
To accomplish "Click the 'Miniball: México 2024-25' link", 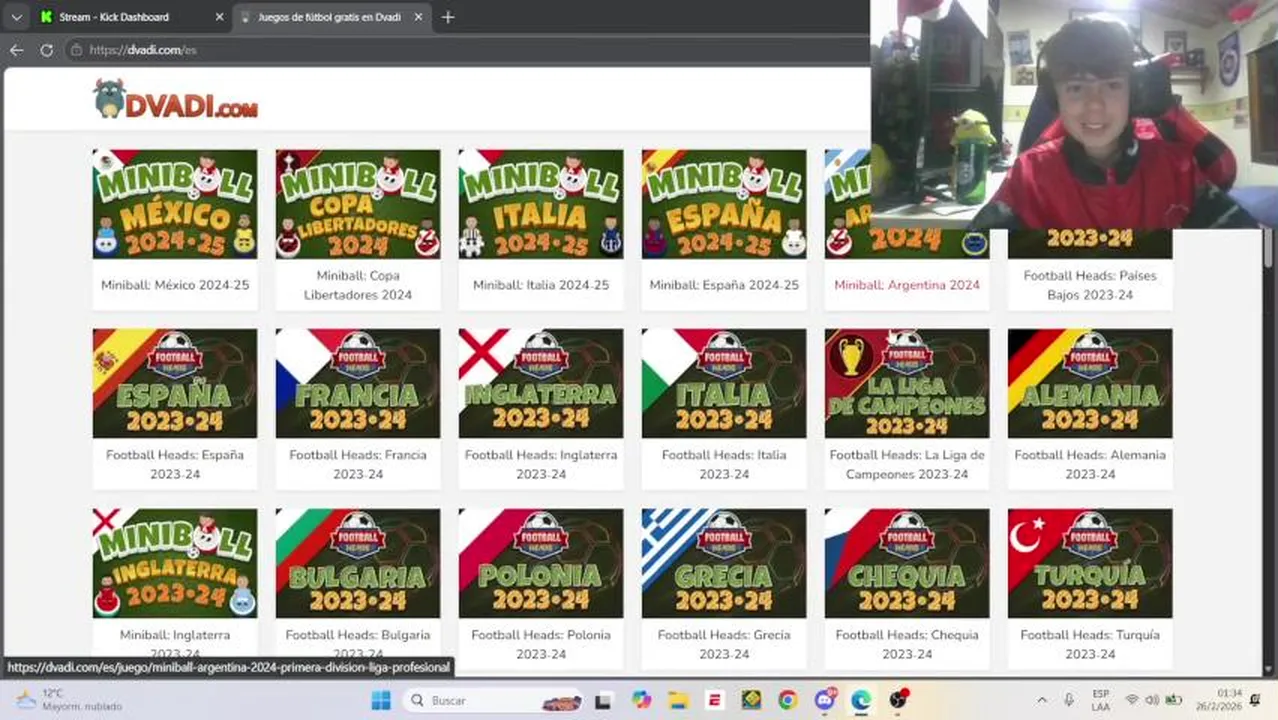I will pos(175,285).
